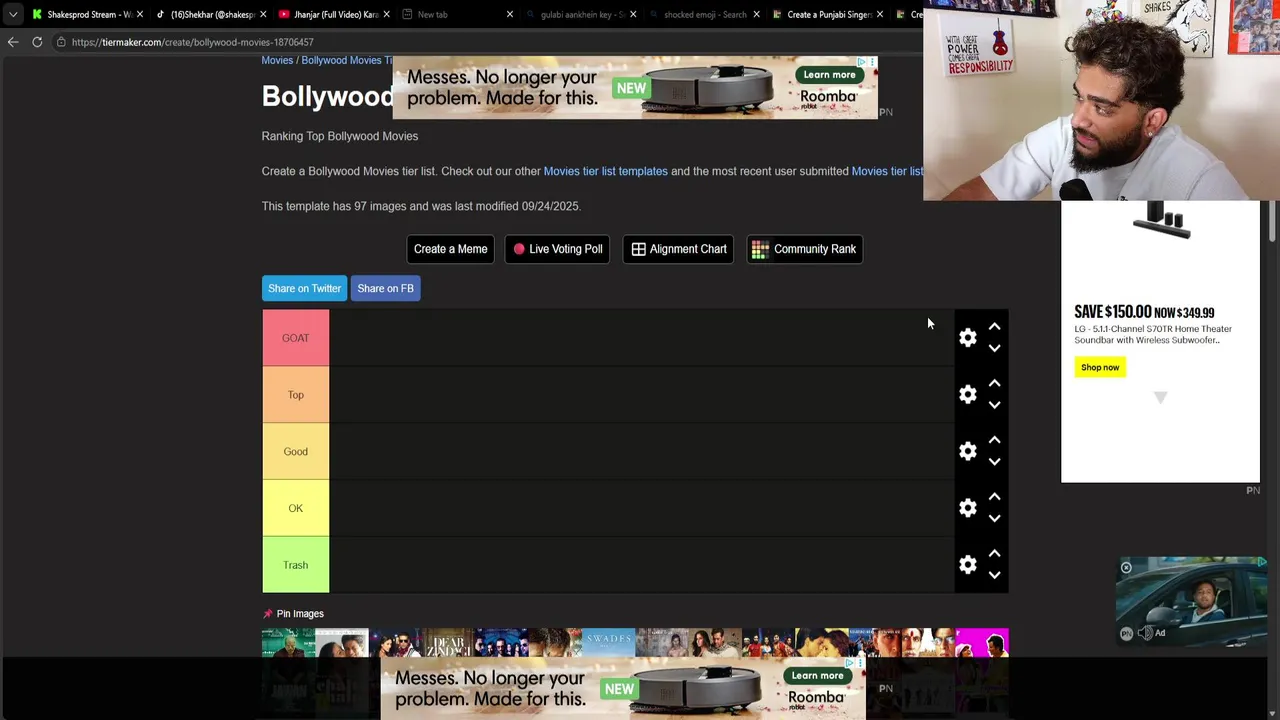
Task: Open the Alignment Chart
Action: tap(678, 249)
